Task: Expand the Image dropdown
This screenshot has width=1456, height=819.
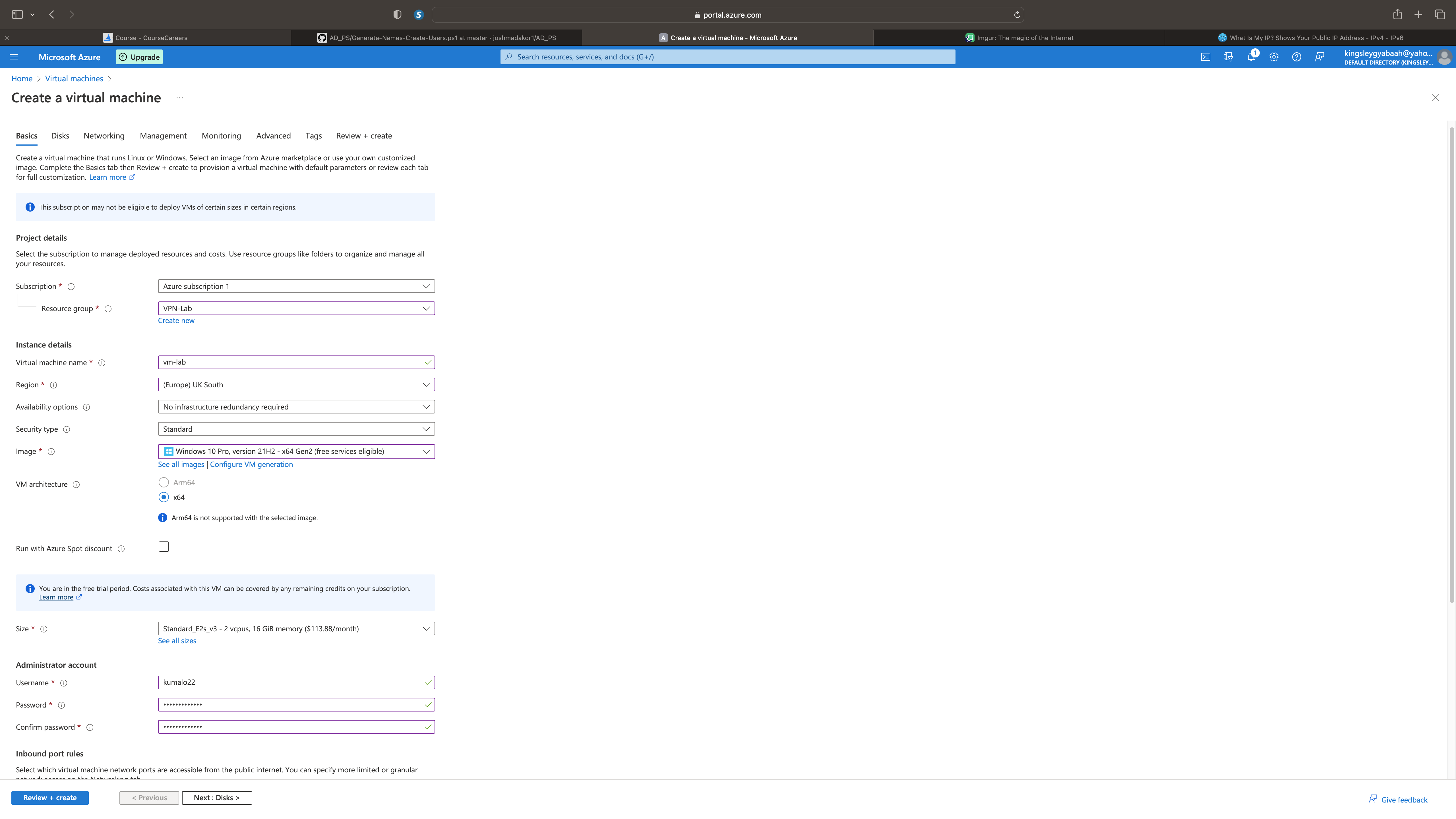Action: pyautogui.click(x=296, y=451)
